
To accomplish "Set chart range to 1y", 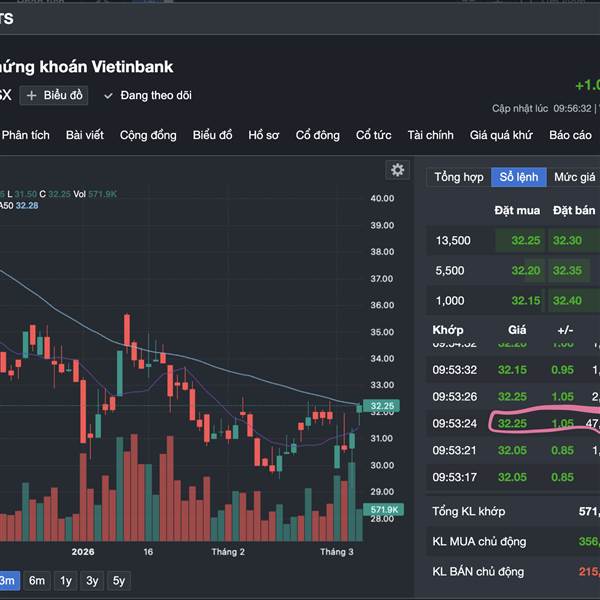I will [65, 581].
